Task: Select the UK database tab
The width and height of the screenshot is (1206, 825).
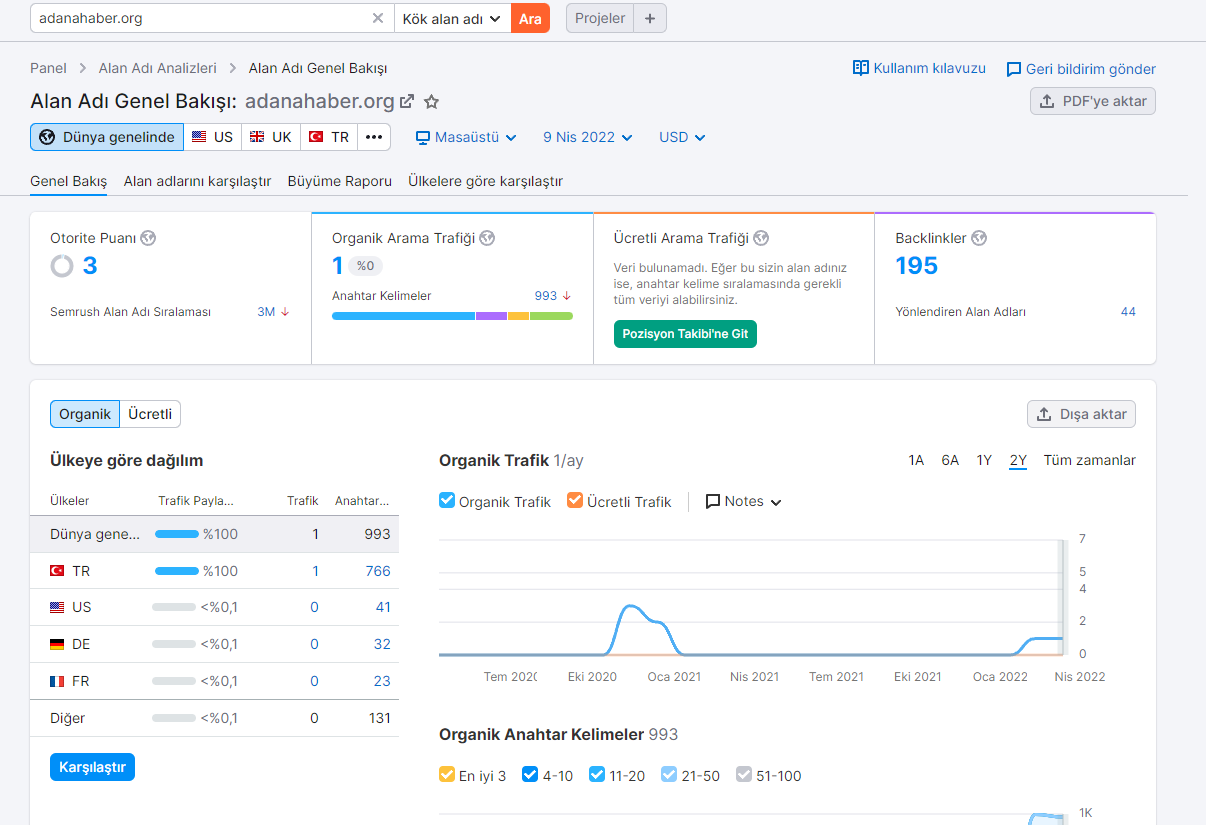Action: (271, 137)
